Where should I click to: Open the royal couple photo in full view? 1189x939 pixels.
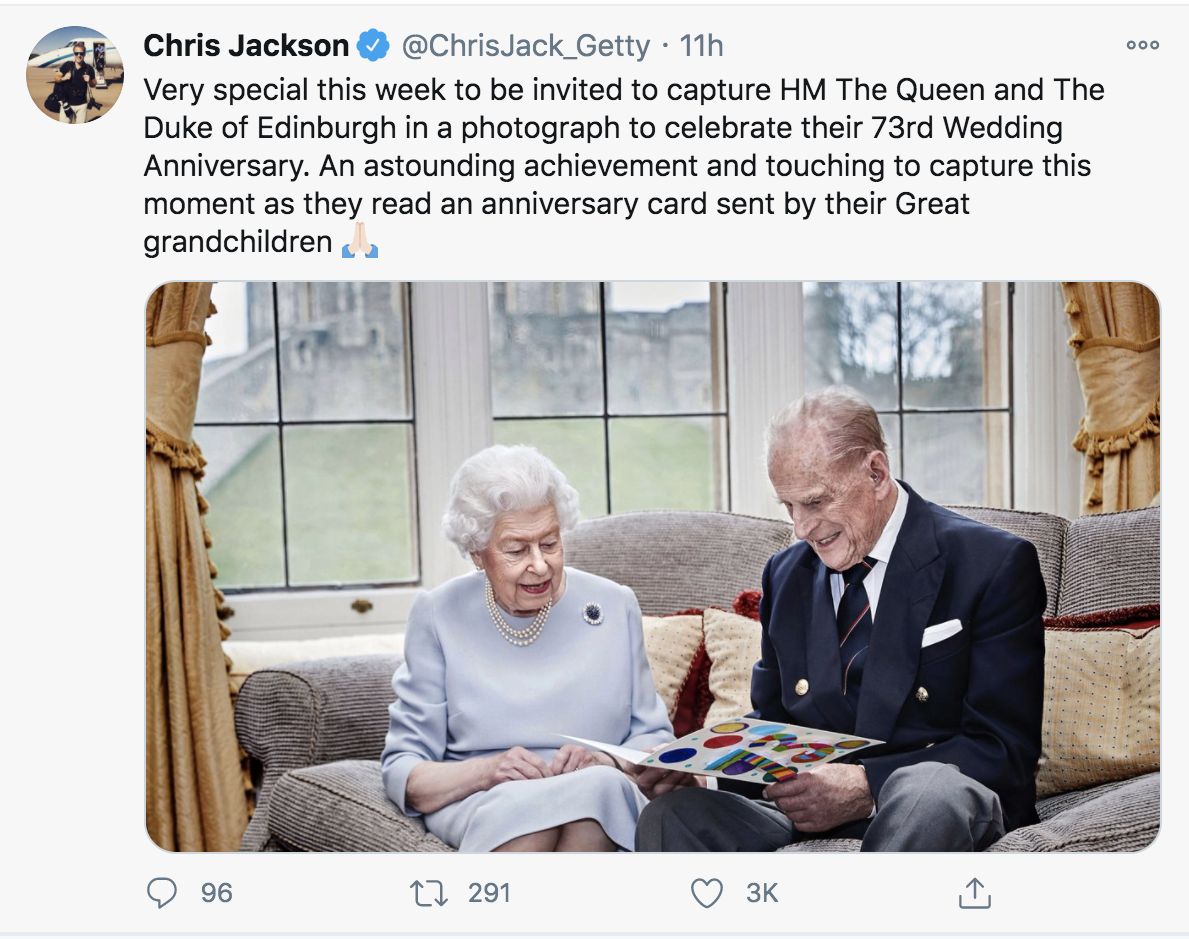coord(652,566)
